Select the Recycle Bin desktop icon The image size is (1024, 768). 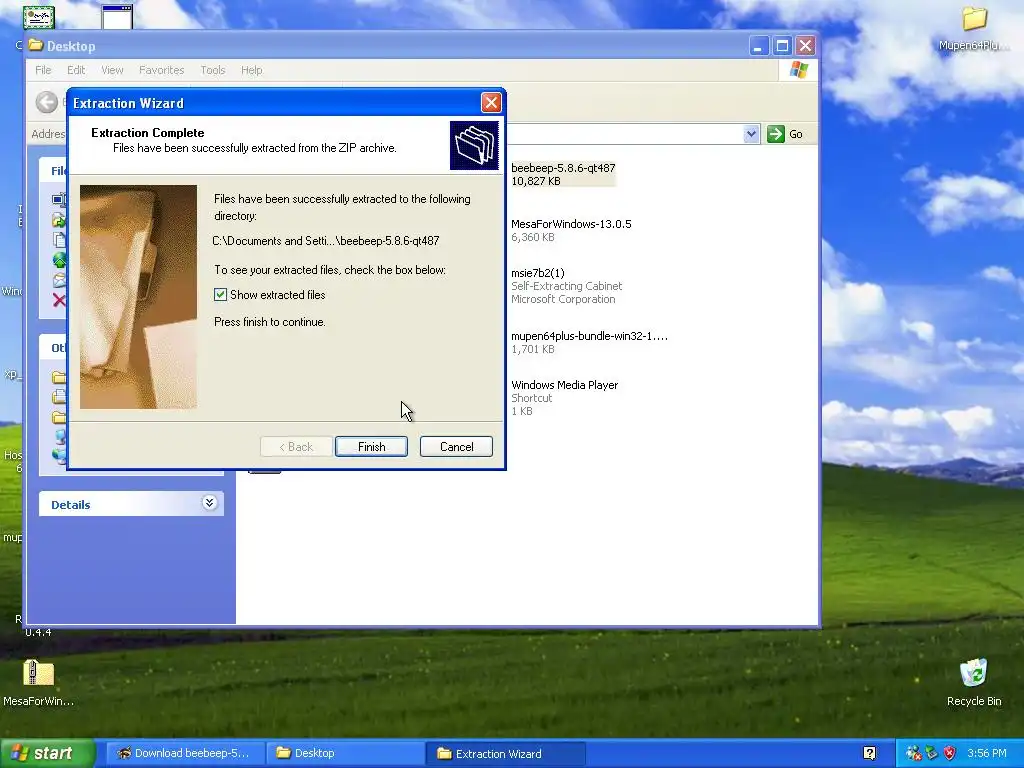(974, 682)
